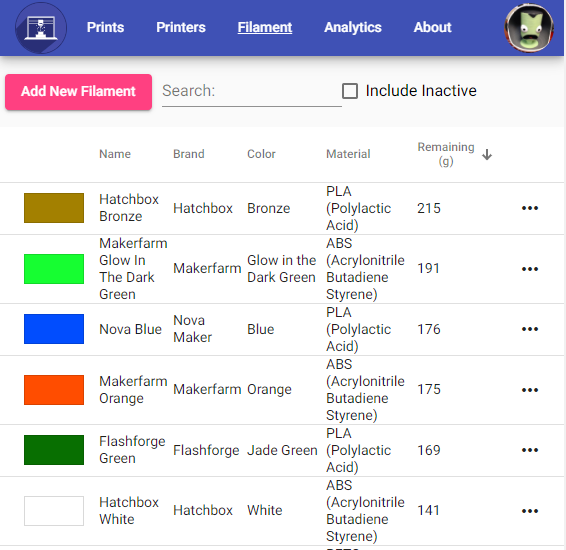Image resolution: width=566 pixels, height=550 pixels.
Task: Open options menu for Flashforge Green row
Action: click(530, 450)
